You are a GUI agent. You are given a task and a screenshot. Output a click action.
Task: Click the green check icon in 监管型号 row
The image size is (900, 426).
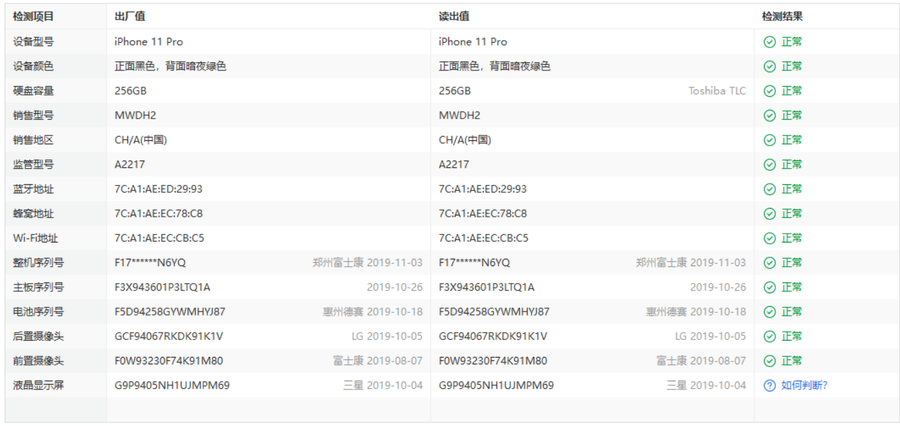pos(769,165)
